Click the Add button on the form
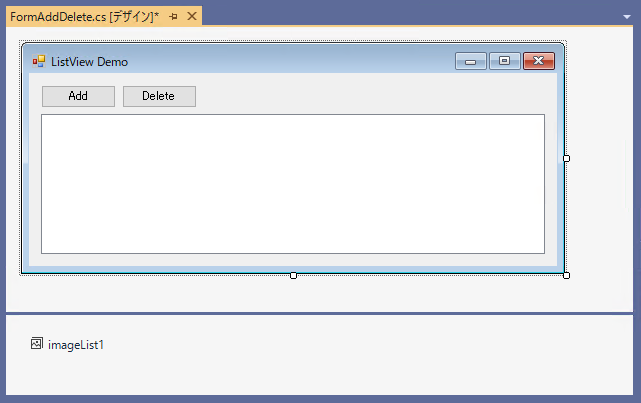This screenshot has width=641, height=403. click(x=78, y=96)
